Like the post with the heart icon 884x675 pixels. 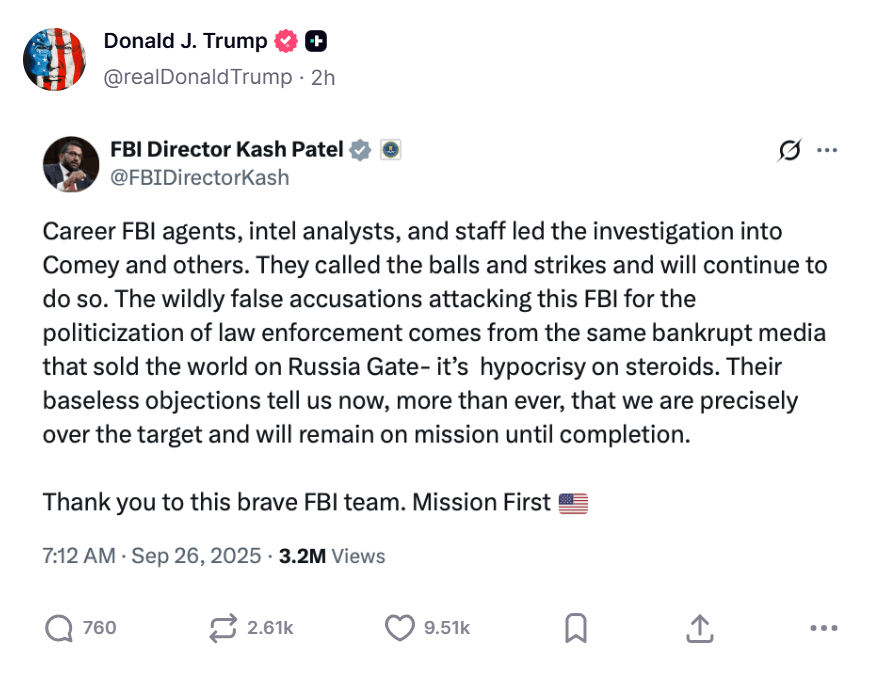coord(399,628)
